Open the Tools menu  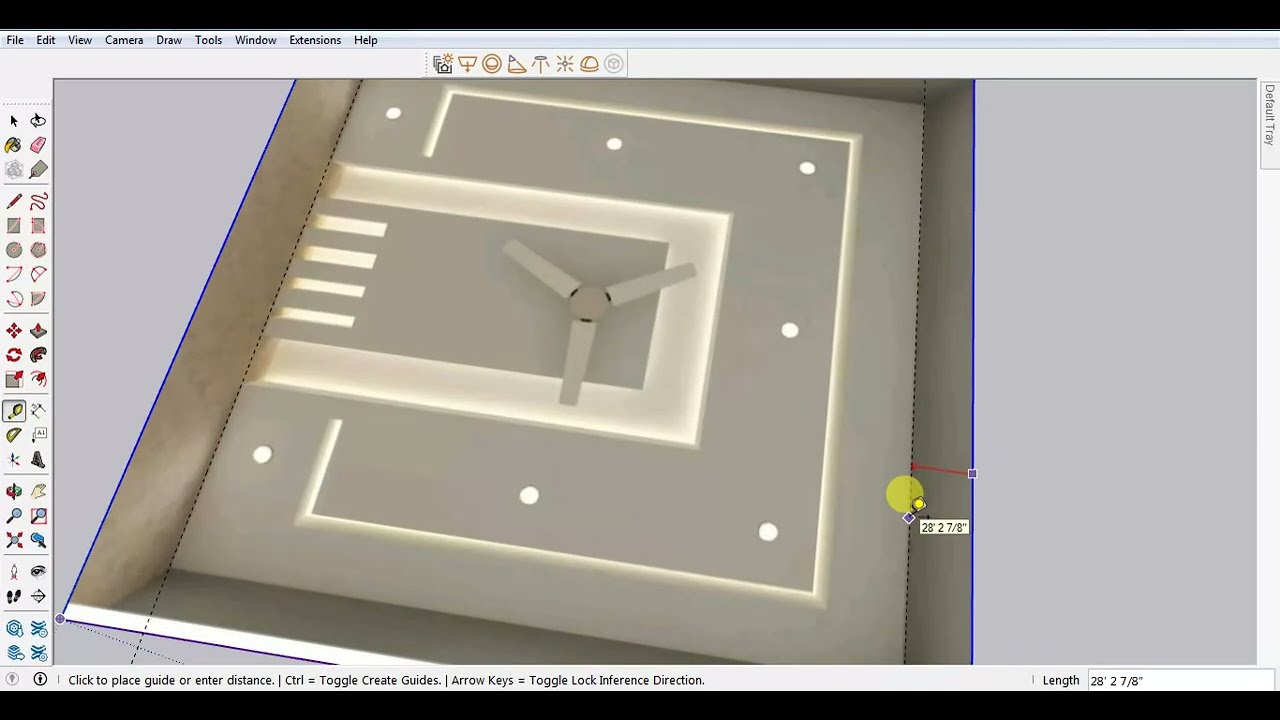[208, 40]
